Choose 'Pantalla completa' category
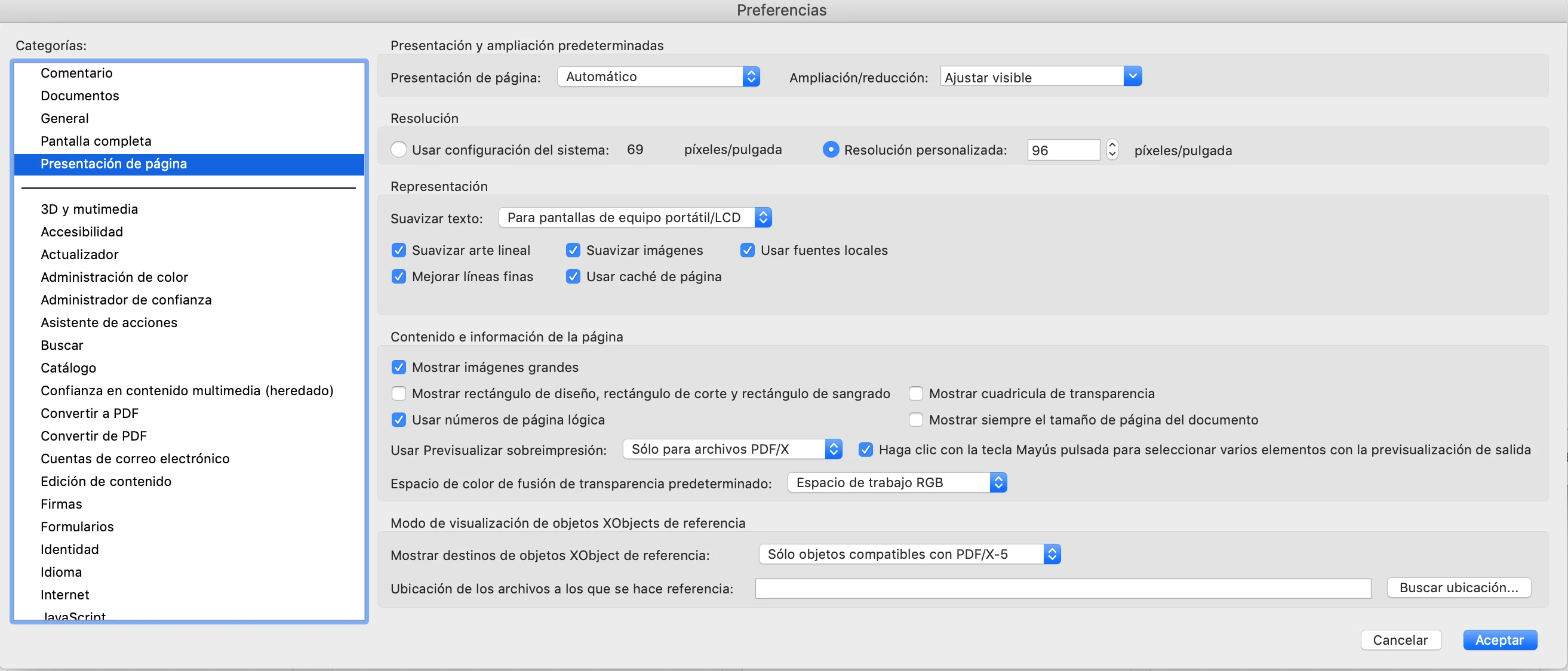Viewport: 1568px width, 671px height. (96, 141)
